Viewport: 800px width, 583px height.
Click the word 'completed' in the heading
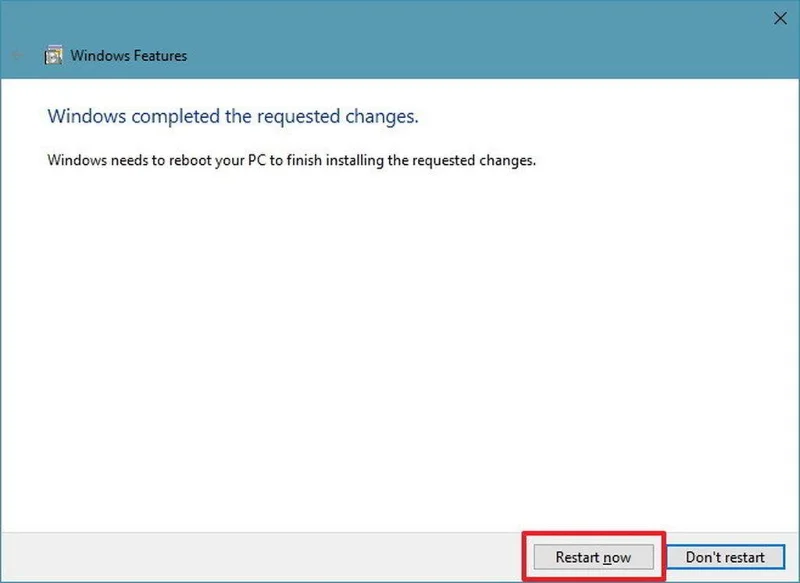point(176,117)
